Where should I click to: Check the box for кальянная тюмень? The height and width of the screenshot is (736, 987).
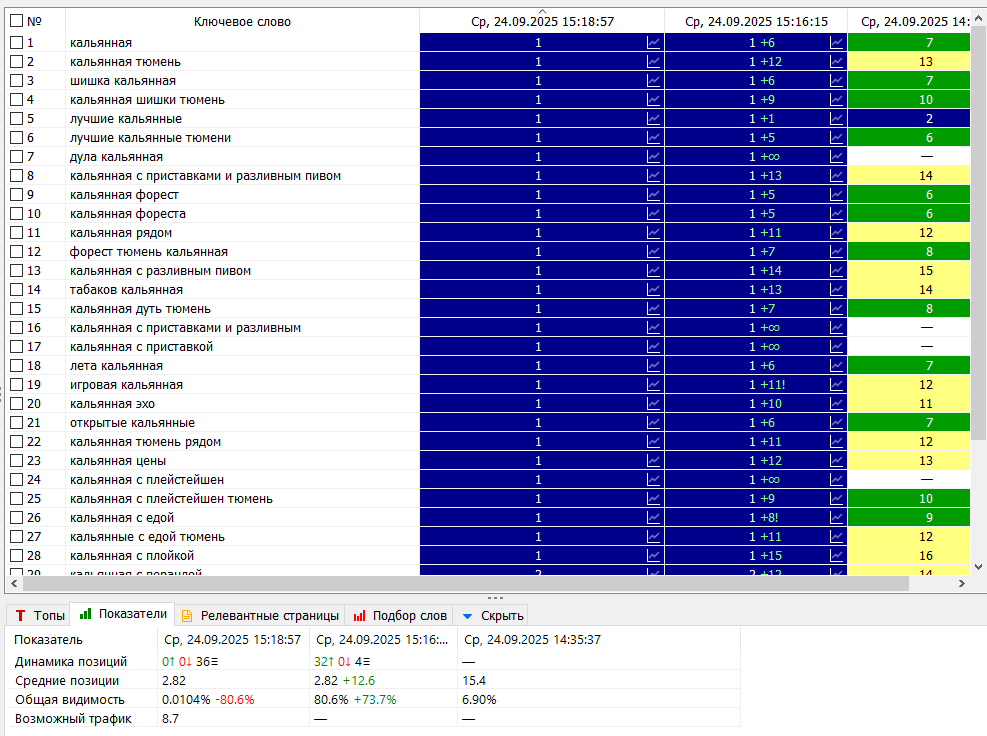pyautogui.click(x=16, y=62)
